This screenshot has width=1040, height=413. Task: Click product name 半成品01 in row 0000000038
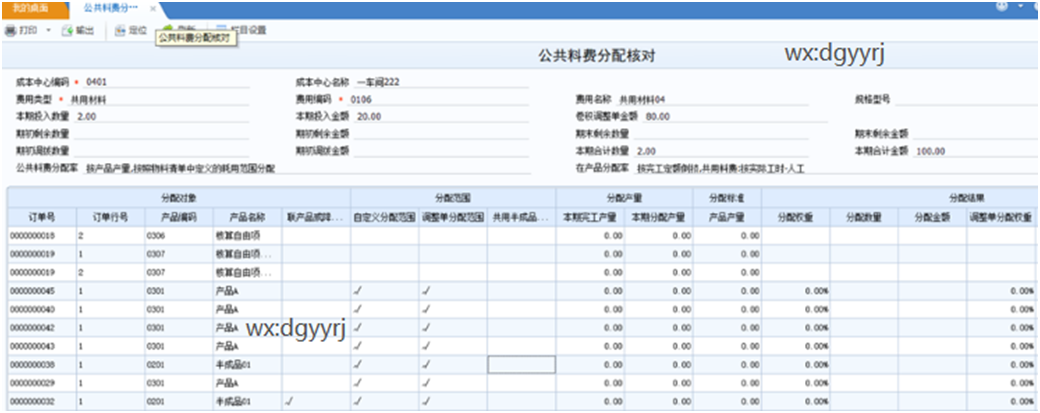pos(247,365)
